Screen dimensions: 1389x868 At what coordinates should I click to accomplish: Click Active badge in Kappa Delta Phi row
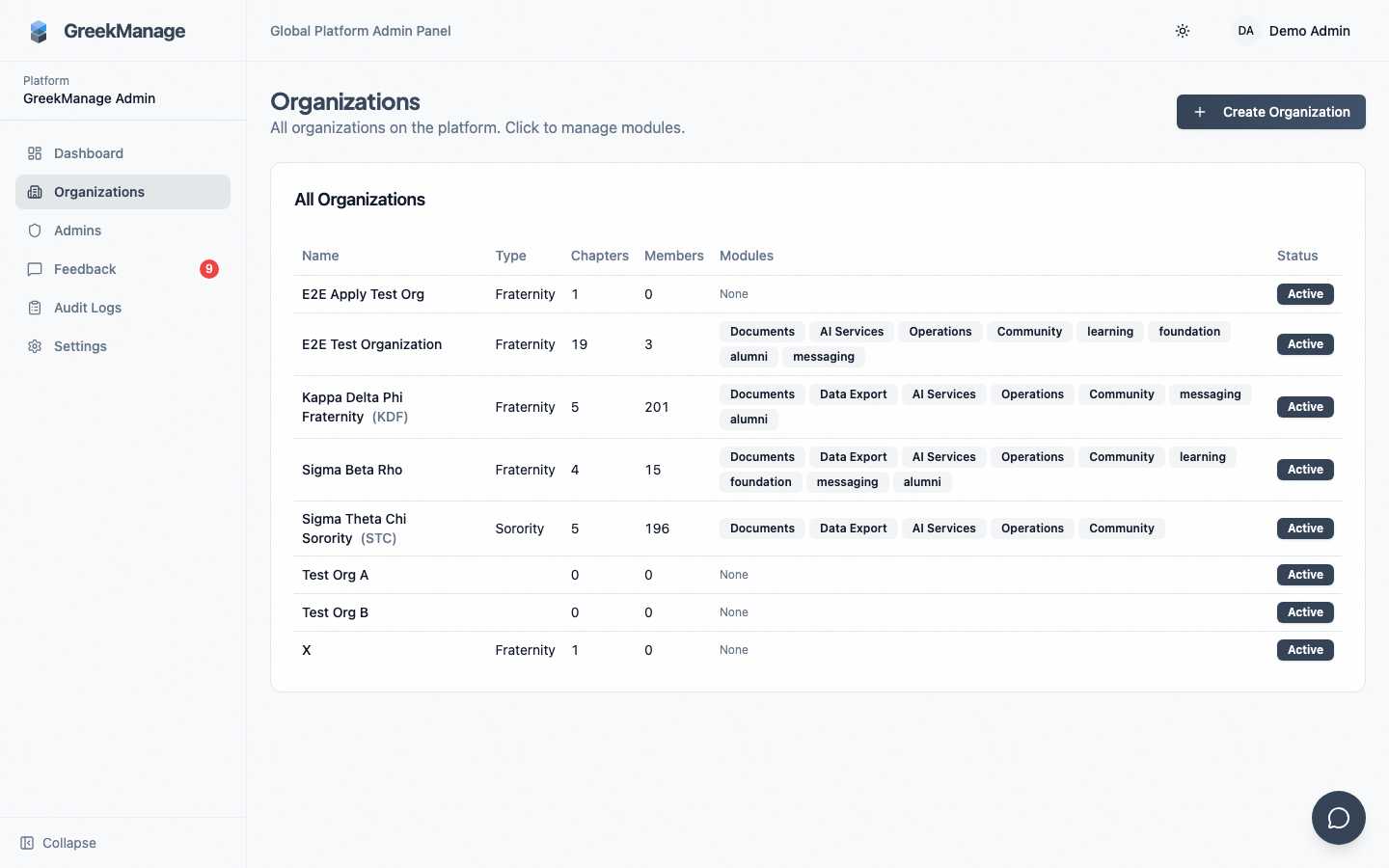point(1305,407)
